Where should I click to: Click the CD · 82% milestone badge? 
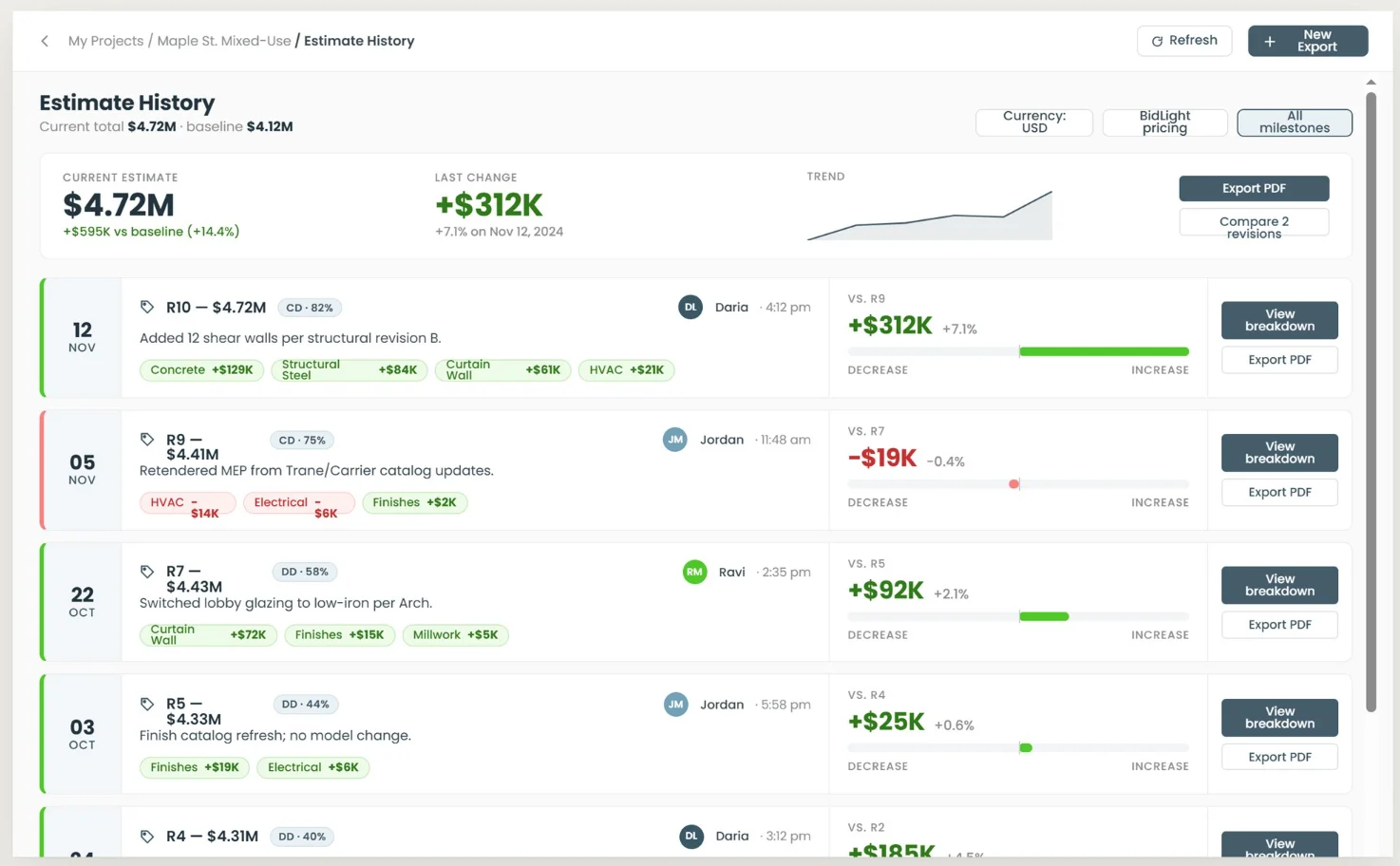point(310,308)
